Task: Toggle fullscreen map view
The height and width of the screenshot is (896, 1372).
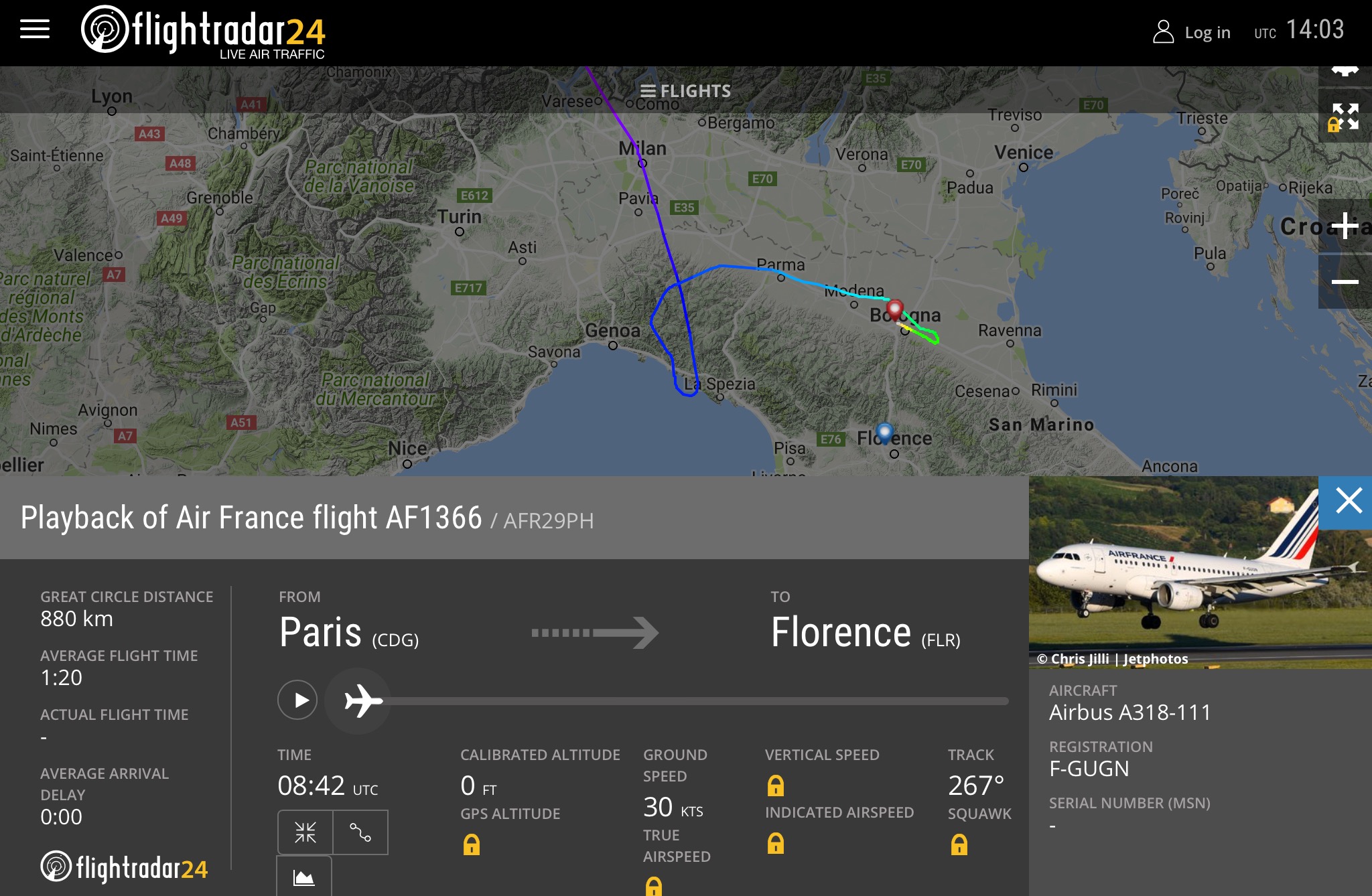Action: tap(1345, 117)
